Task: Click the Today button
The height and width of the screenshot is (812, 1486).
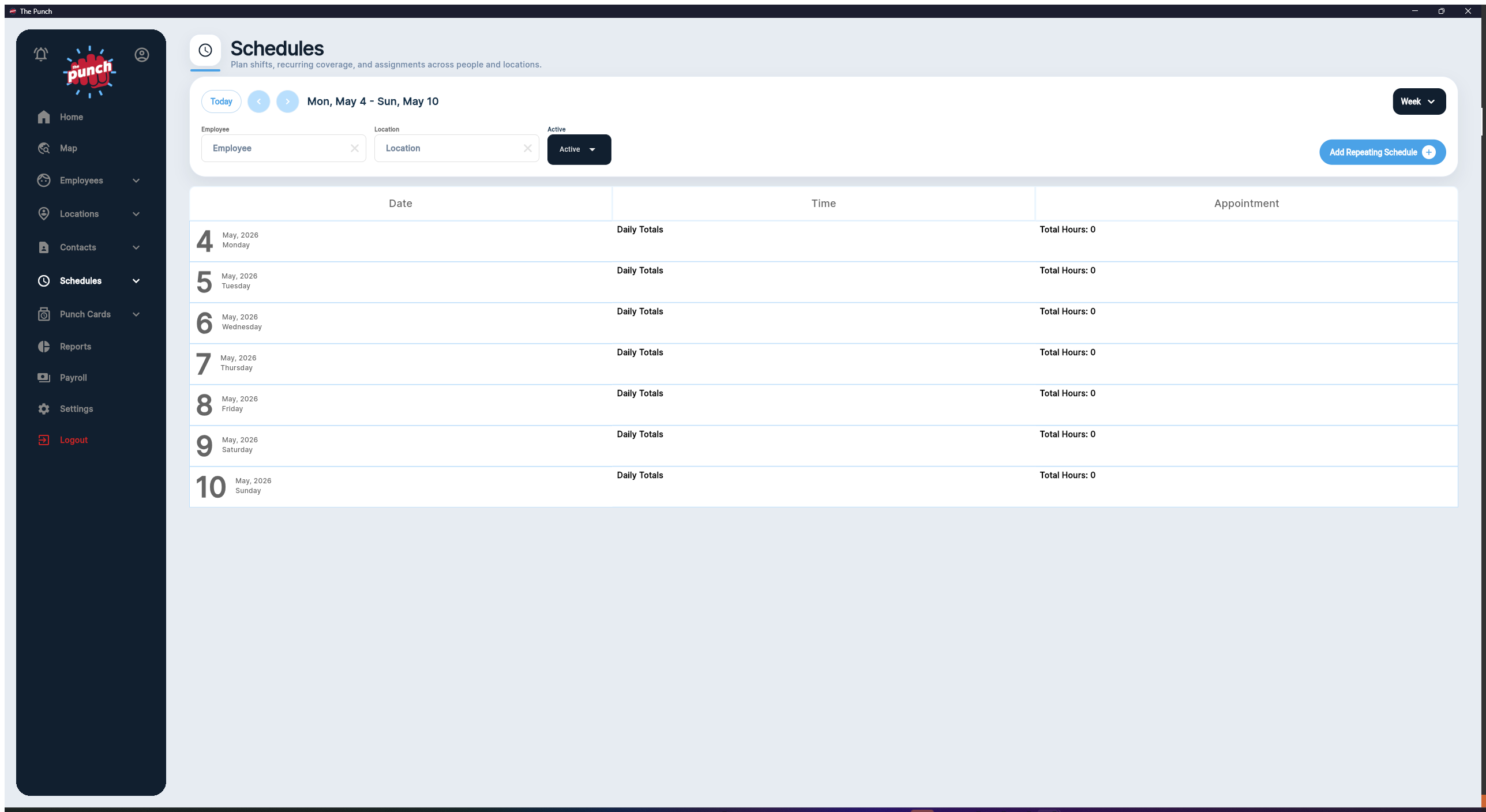Action: pos(222,101)
